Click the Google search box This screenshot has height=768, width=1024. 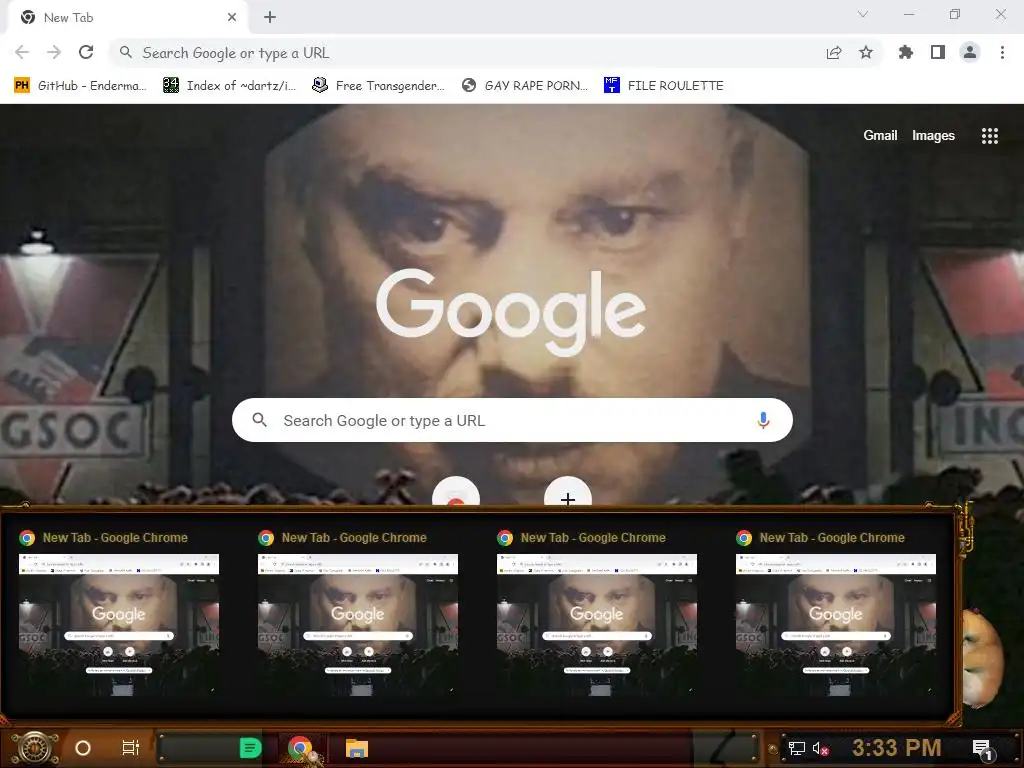(x=512, y=420)
